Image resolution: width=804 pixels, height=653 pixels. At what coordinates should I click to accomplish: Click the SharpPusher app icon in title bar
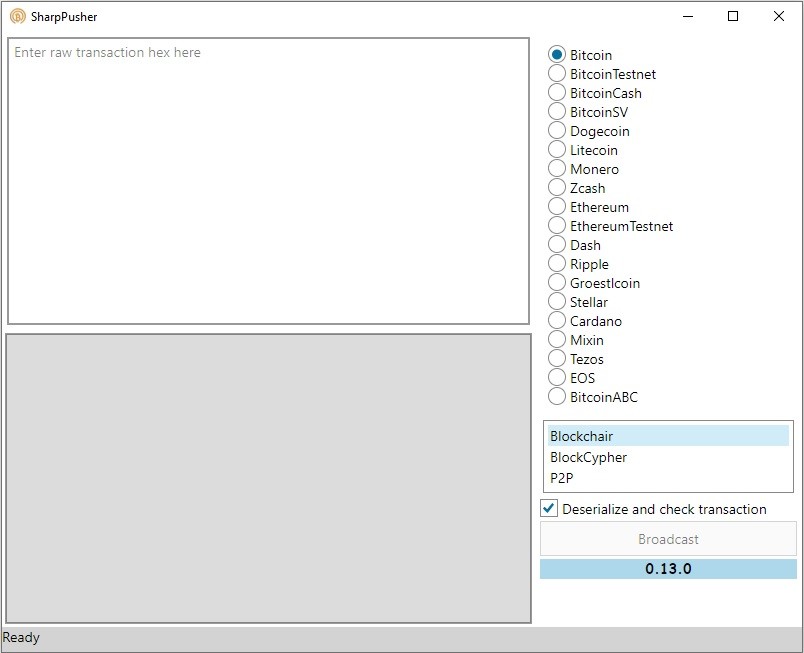pos(17,16)
